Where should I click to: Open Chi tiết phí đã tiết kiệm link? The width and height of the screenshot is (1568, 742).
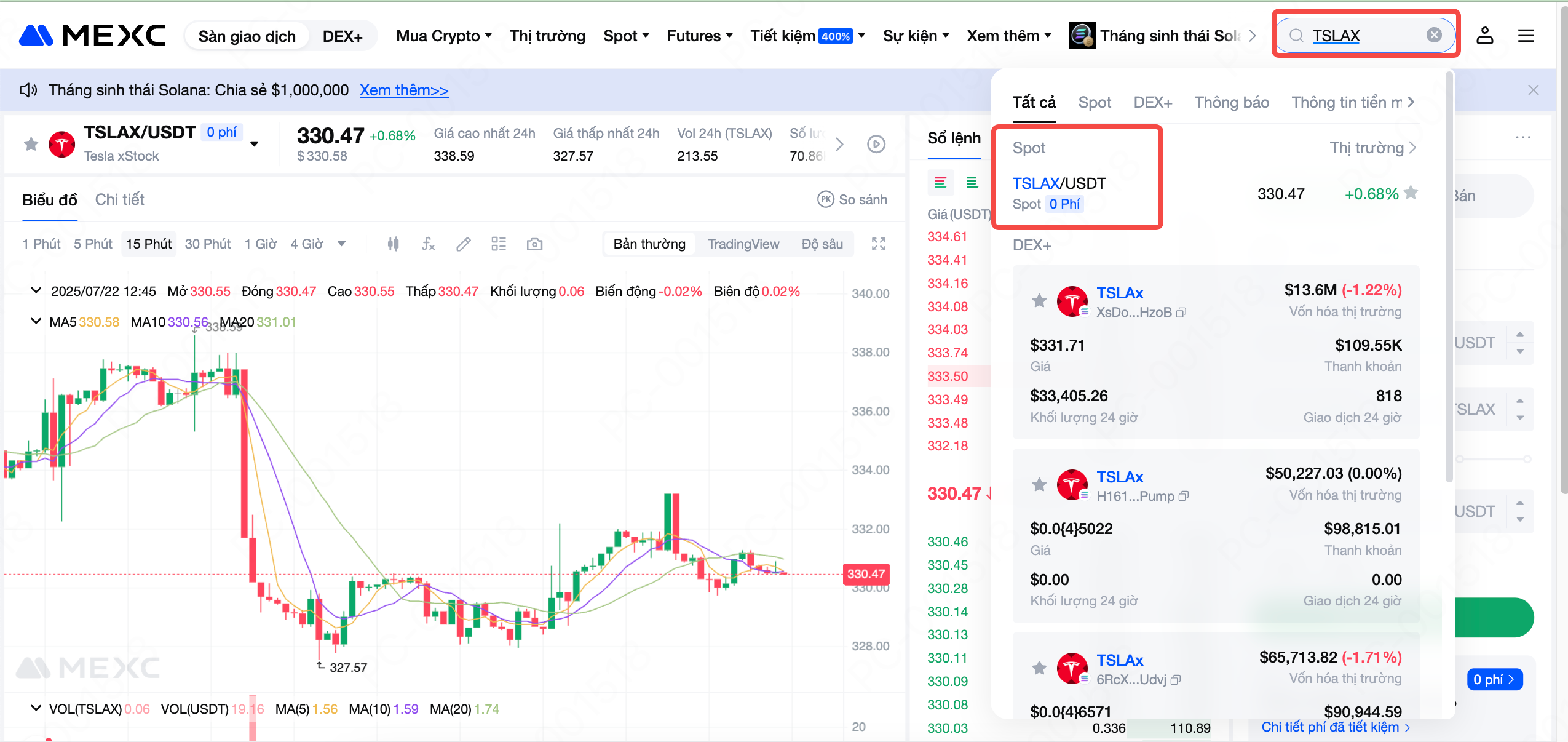coord(1336,727)
